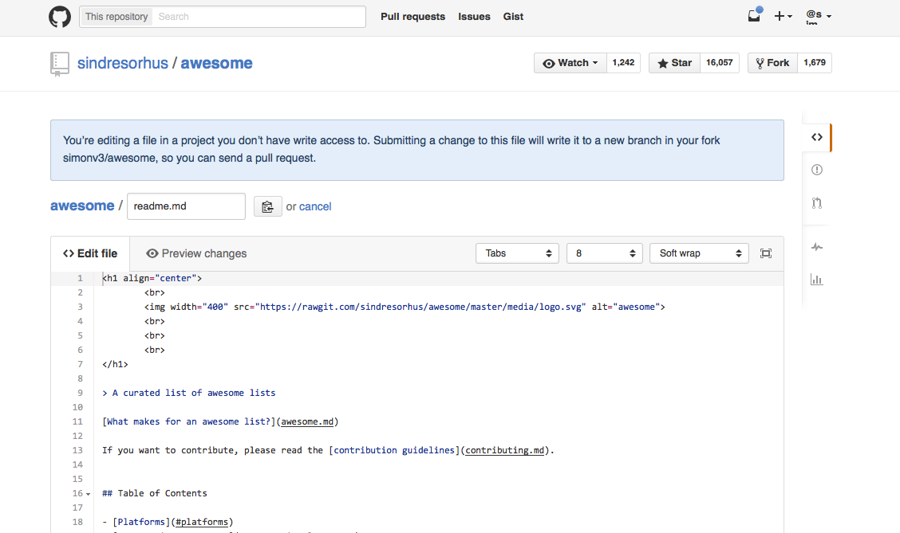Click the contribution guidelines line
The image size is (900, 533).
(328, 450)
